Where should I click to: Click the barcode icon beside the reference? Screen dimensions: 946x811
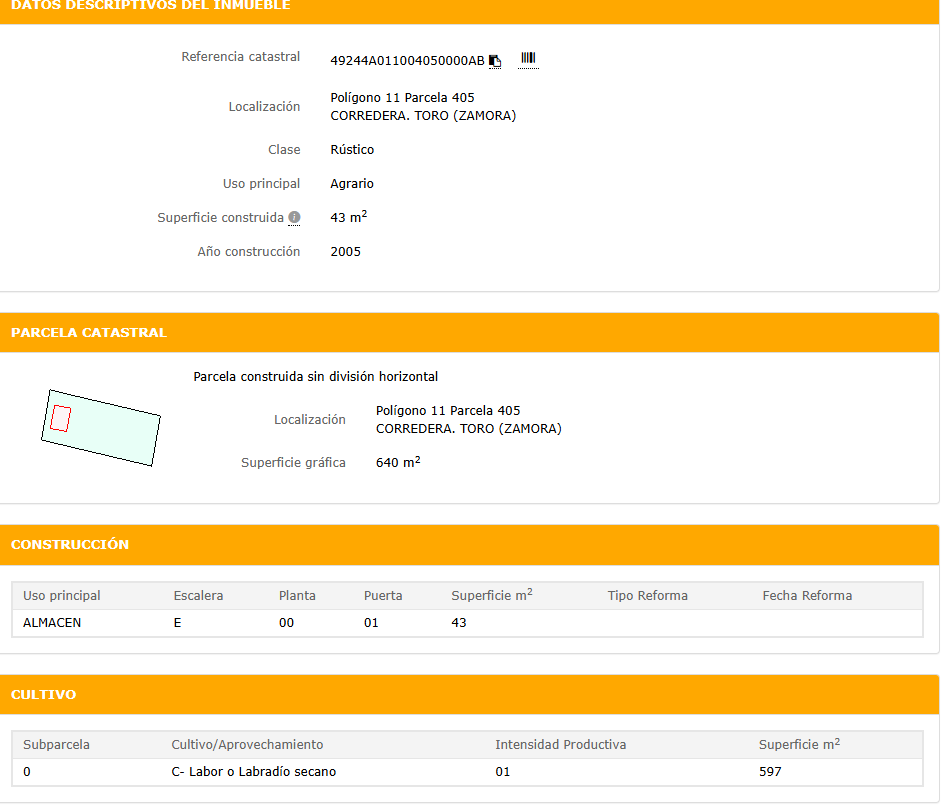528,59
